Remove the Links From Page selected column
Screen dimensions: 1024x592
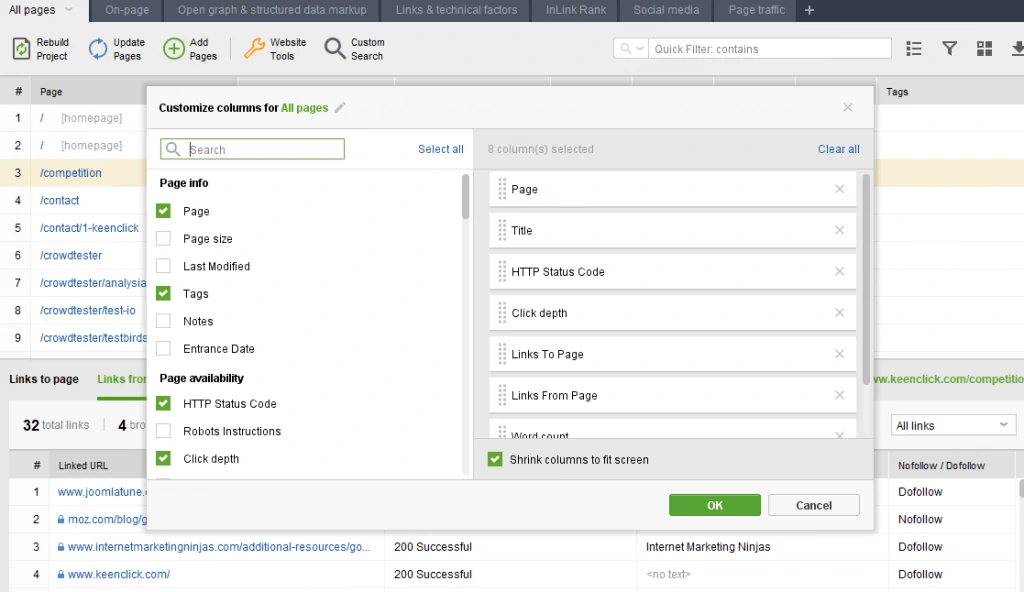[840, 395]
